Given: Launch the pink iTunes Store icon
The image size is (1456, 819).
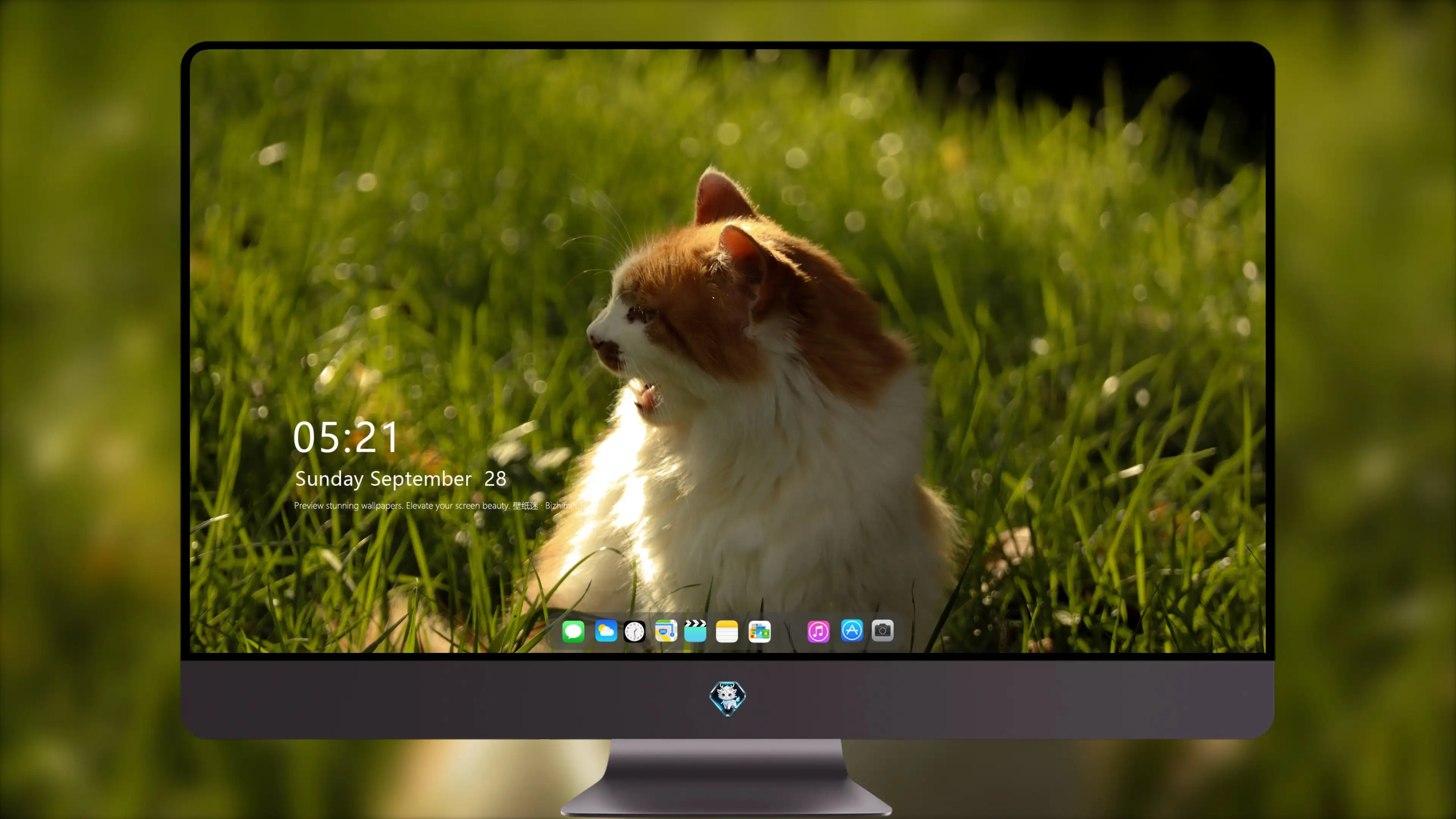Looking at the screenshot, I should [x=819, y=631].
